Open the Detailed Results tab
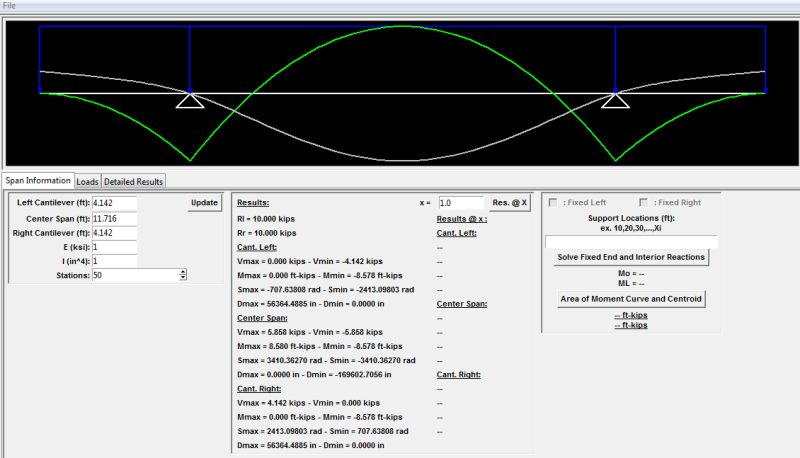This screenshot has width=800, height=458. (x=133, y=182)
